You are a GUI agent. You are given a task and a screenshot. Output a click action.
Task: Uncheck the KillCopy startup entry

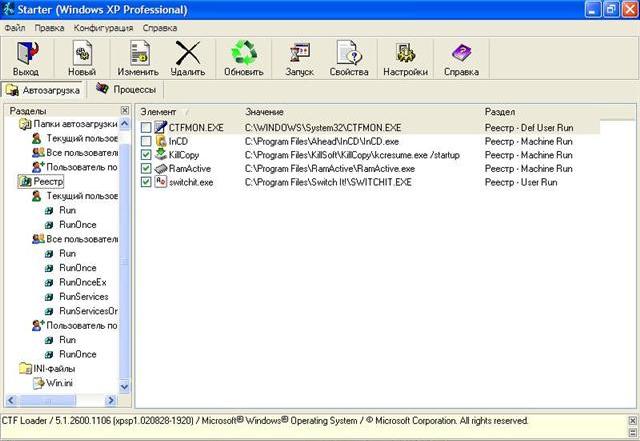[x=147, y=155]
